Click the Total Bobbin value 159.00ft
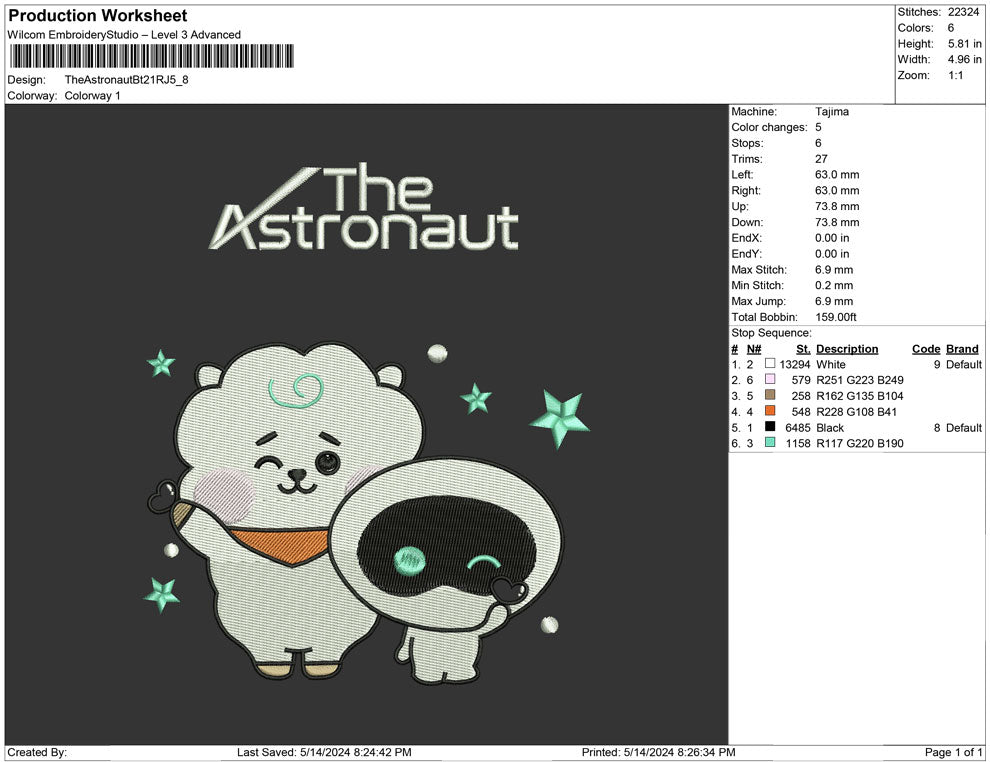Viewport: 990px width, 762px height. click(835, 317)
